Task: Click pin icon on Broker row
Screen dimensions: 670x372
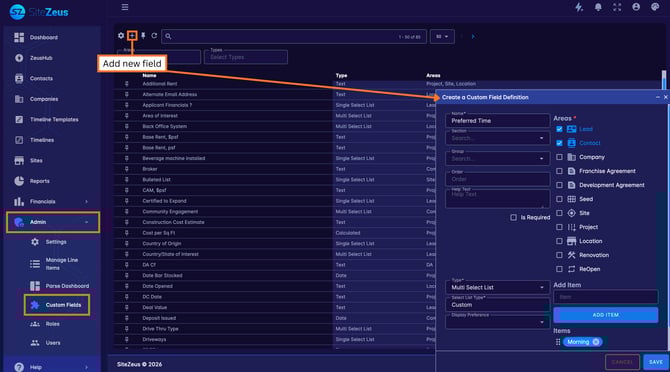Action: coord(126,169)
